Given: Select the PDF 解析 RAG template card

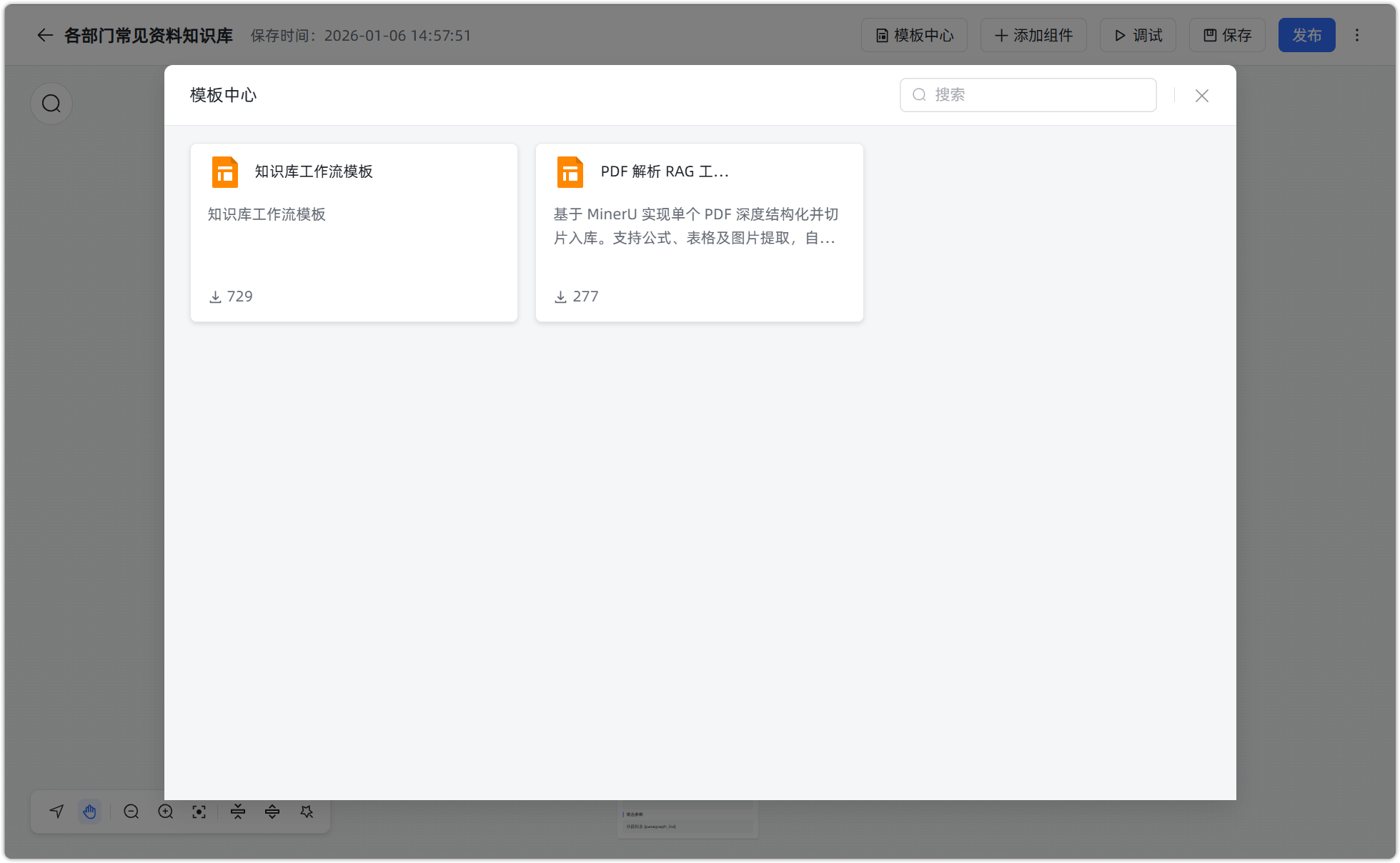Looking at the screenshot, I should (x=699, y=232).
